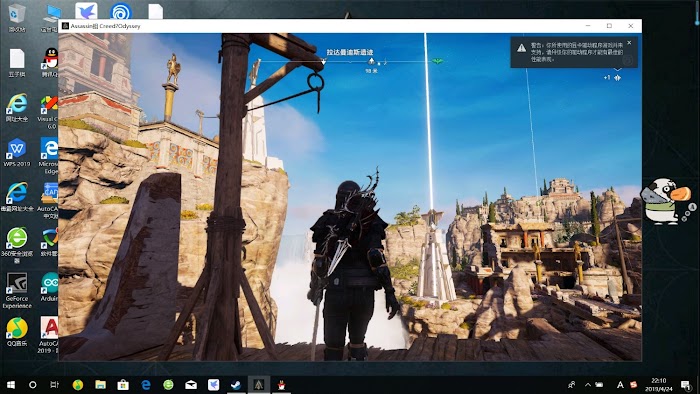Image resolution: width=700 pixels, height=394 pixels.
Task: Open Task View from the taskbar
Action: (54, 385)
